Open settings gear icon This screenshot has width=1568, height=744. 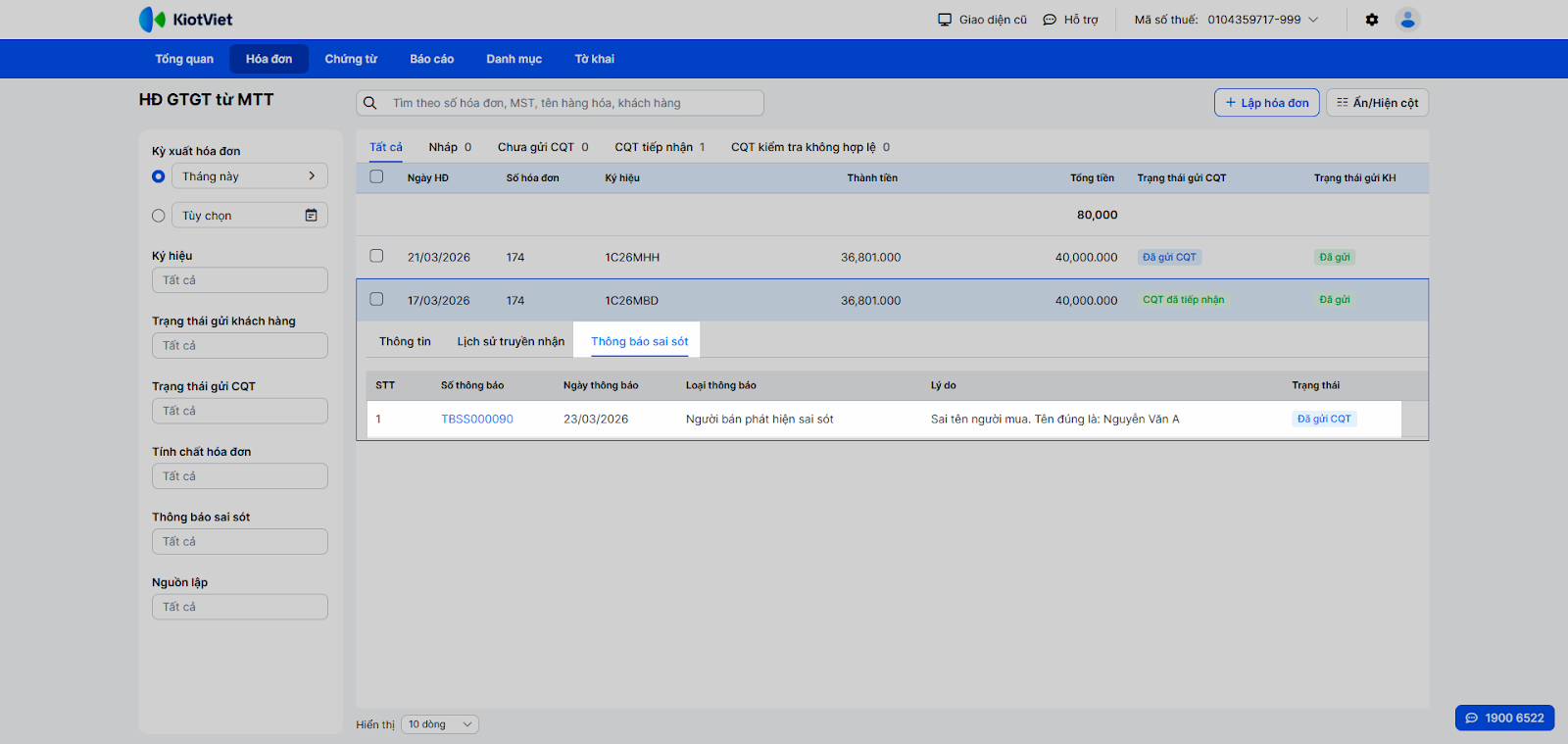[1372, 20]
